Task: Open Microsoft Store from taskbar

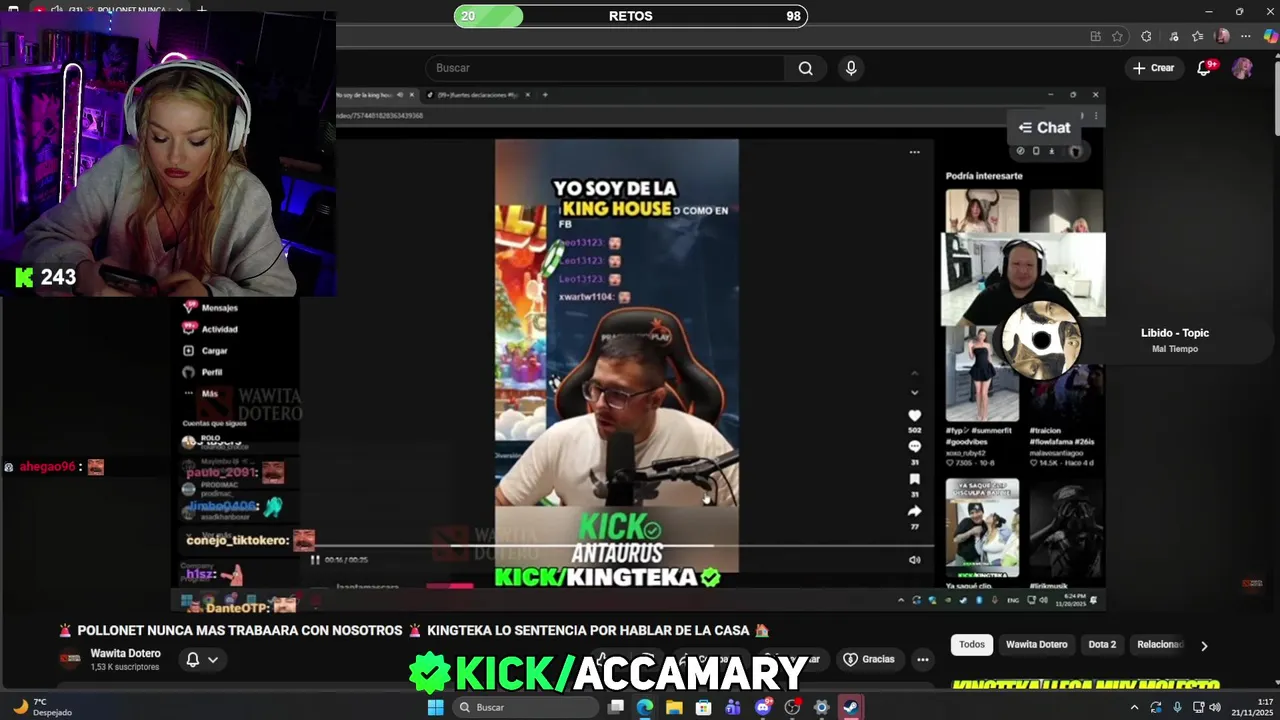Action: (704, 707)
